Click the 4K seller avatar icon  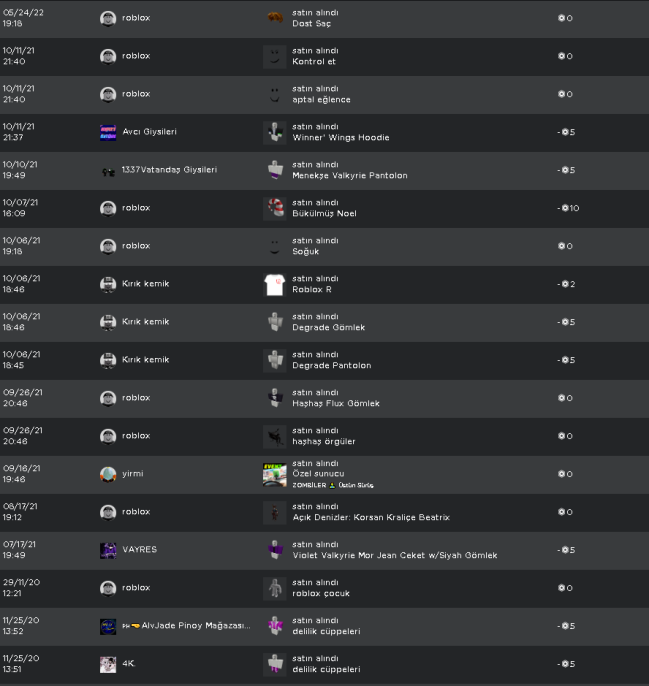pos(108,664)
